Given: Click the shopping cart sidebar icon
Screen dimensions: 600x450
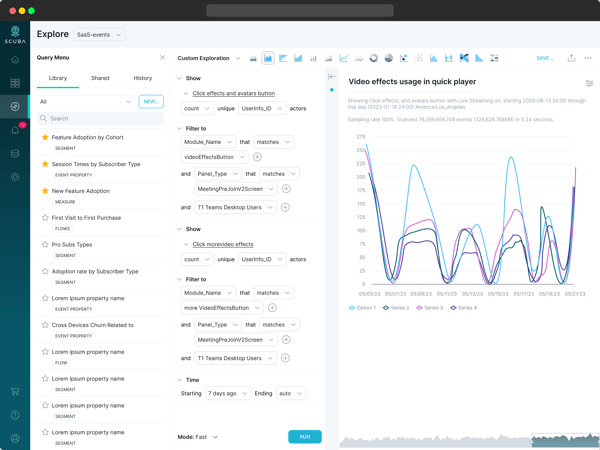Looking at the screenshot, I should [x=15, y=392].
